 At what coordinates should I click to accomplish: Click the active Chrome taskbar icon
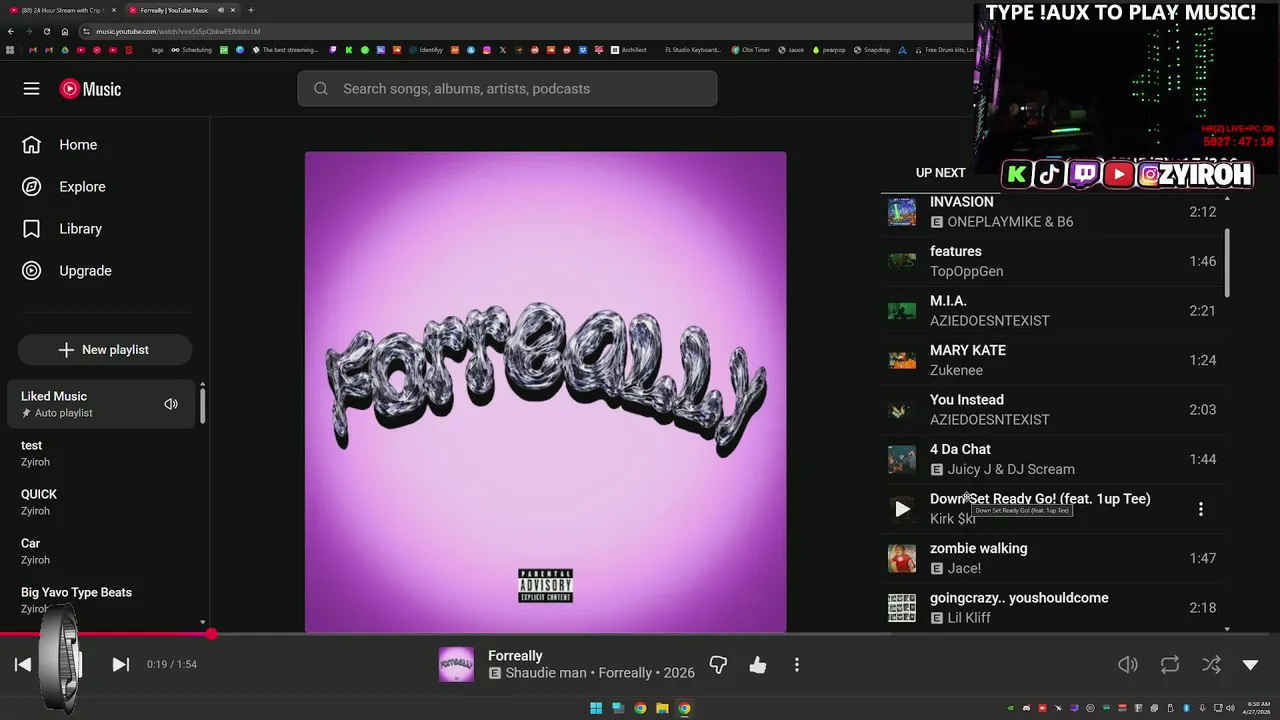684,708
